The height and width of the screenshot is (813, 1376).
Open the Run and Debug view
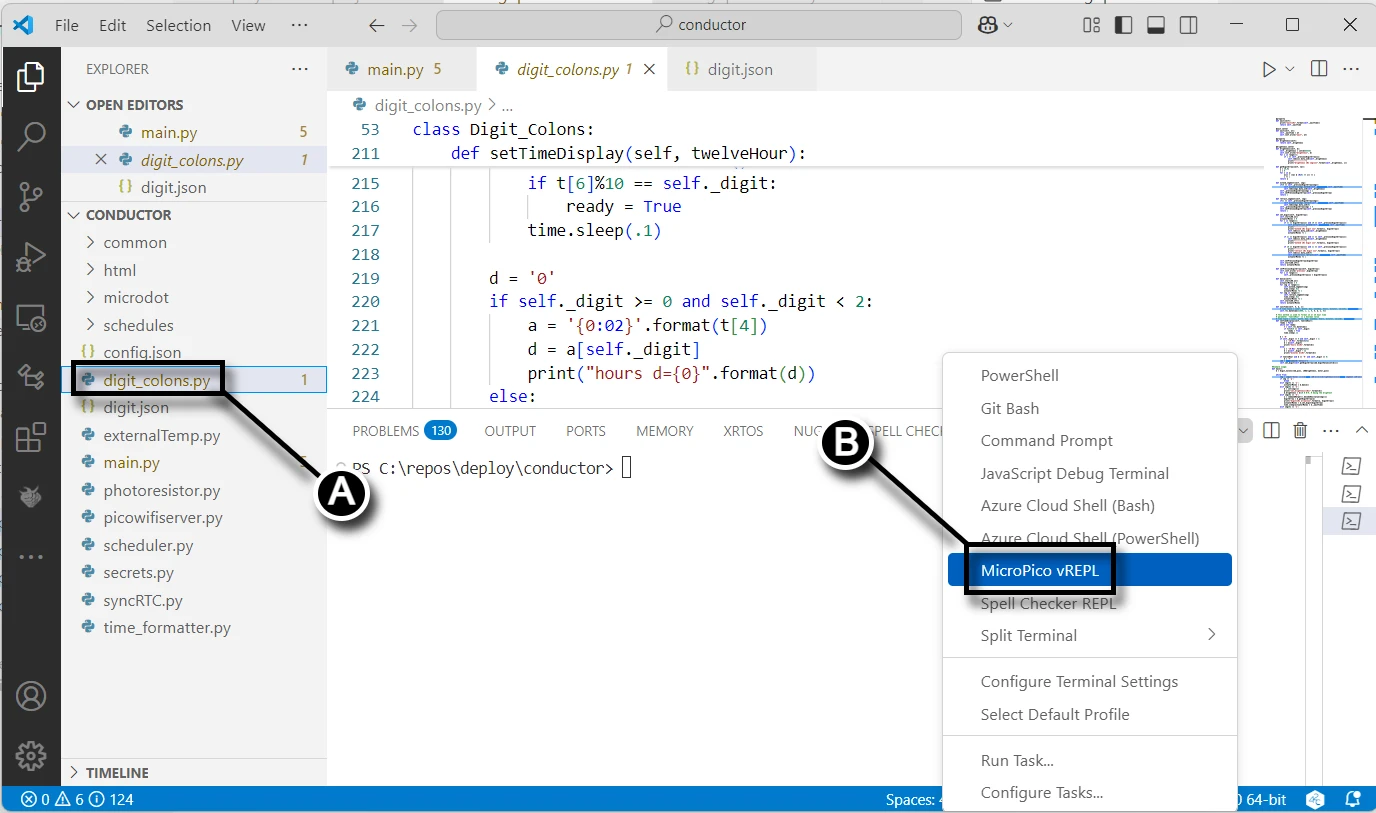[x=30, y=258]
